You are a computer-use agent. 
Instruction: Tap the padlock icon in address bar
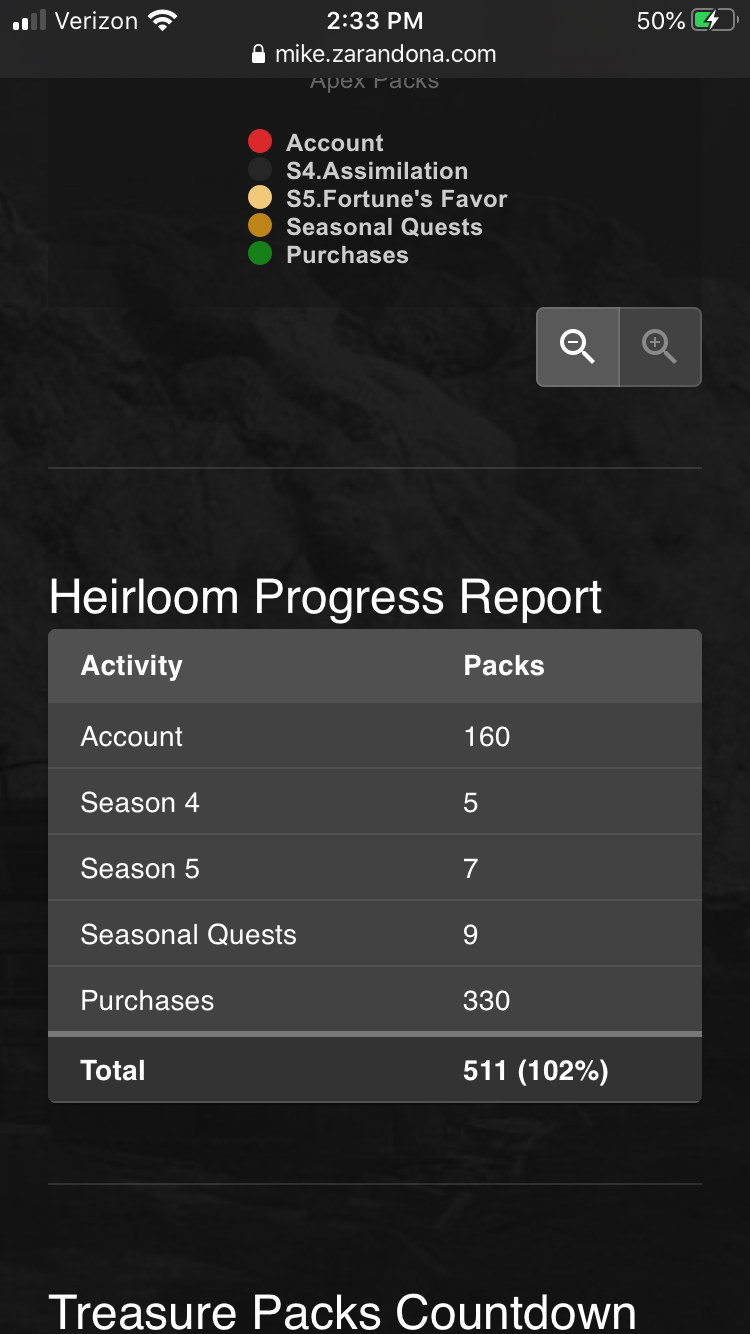tap(259, 55)
